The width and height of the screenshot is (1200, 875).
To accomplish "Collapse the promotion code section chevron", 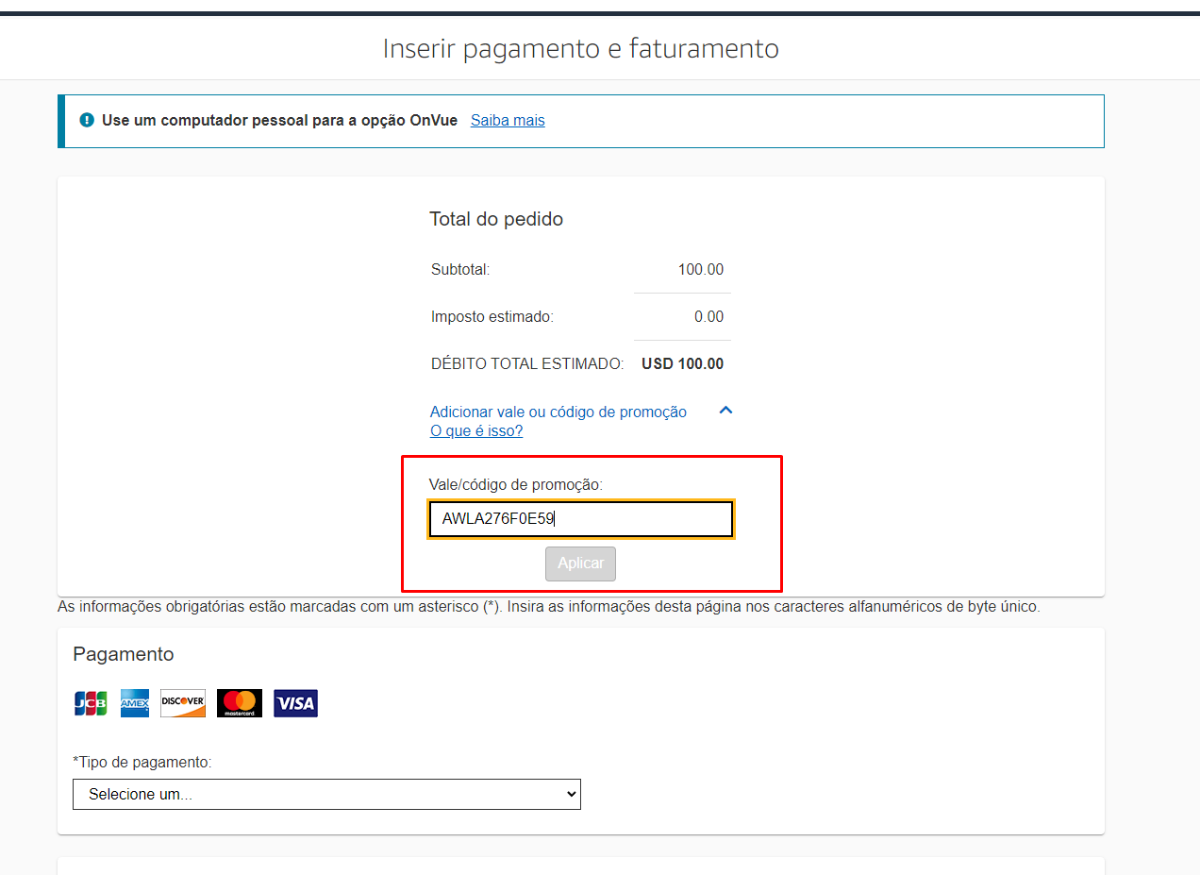I will tap(726, 410).
